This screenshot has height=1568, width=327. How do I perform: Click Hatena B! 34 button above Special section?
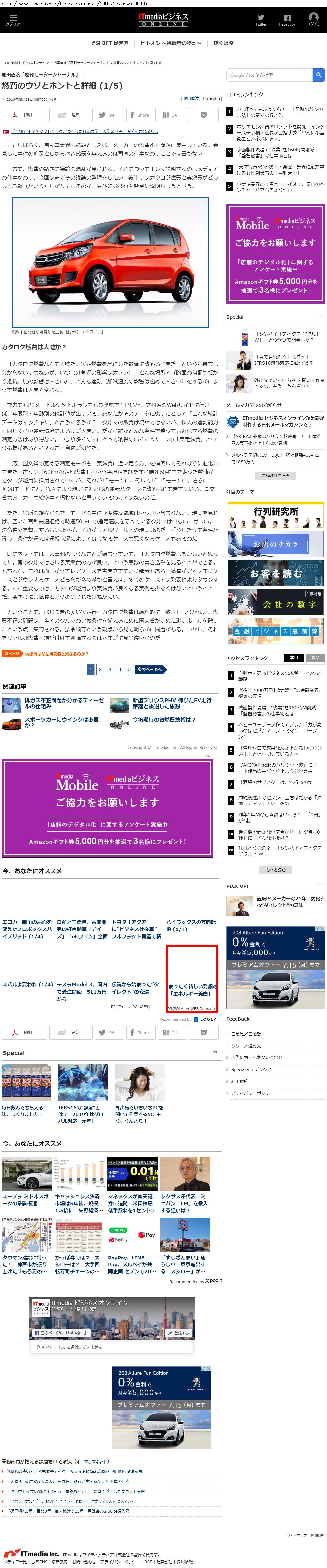click(171, 1032)
